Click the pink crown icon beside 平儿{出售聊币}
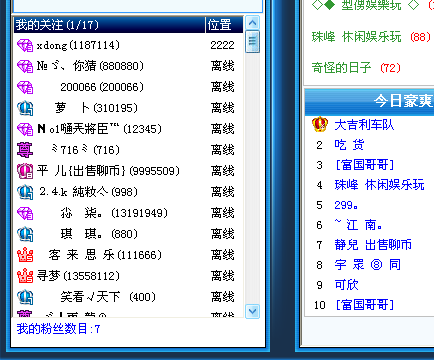The height and width of the screenshot is (360, 434). pos(25,171)
